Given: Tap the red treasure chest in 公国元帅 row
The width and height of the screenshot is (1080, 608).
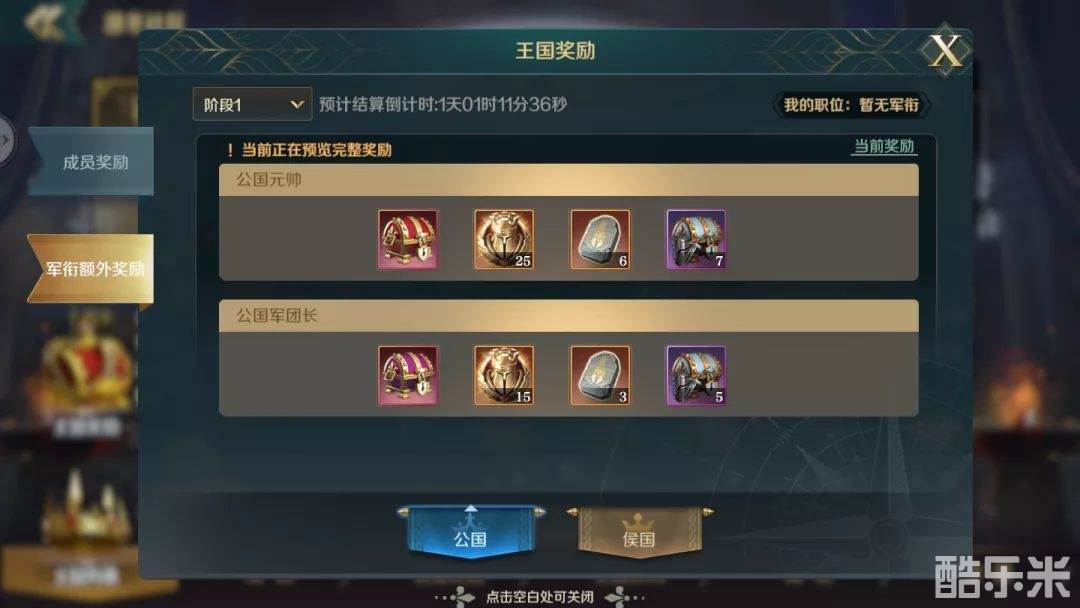Looking at the screenshot, I should (408, 240).
